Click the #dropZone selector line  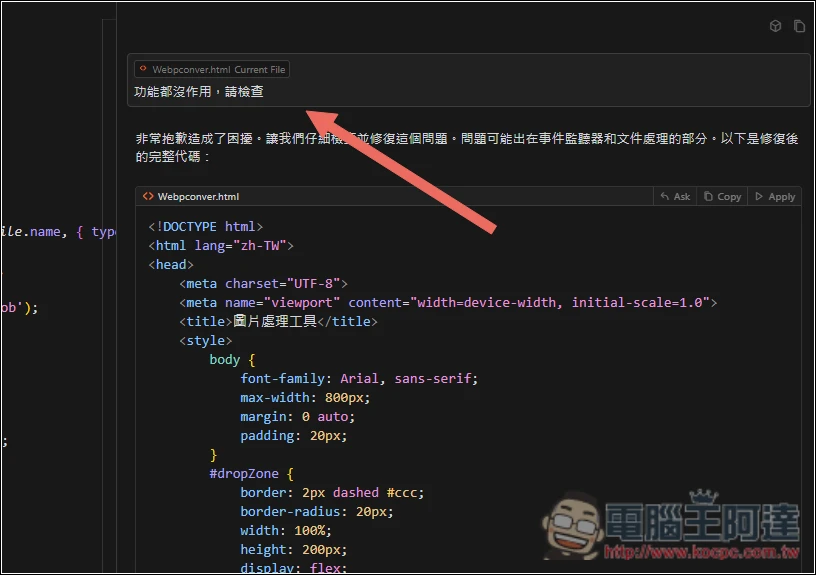(251, 474)
